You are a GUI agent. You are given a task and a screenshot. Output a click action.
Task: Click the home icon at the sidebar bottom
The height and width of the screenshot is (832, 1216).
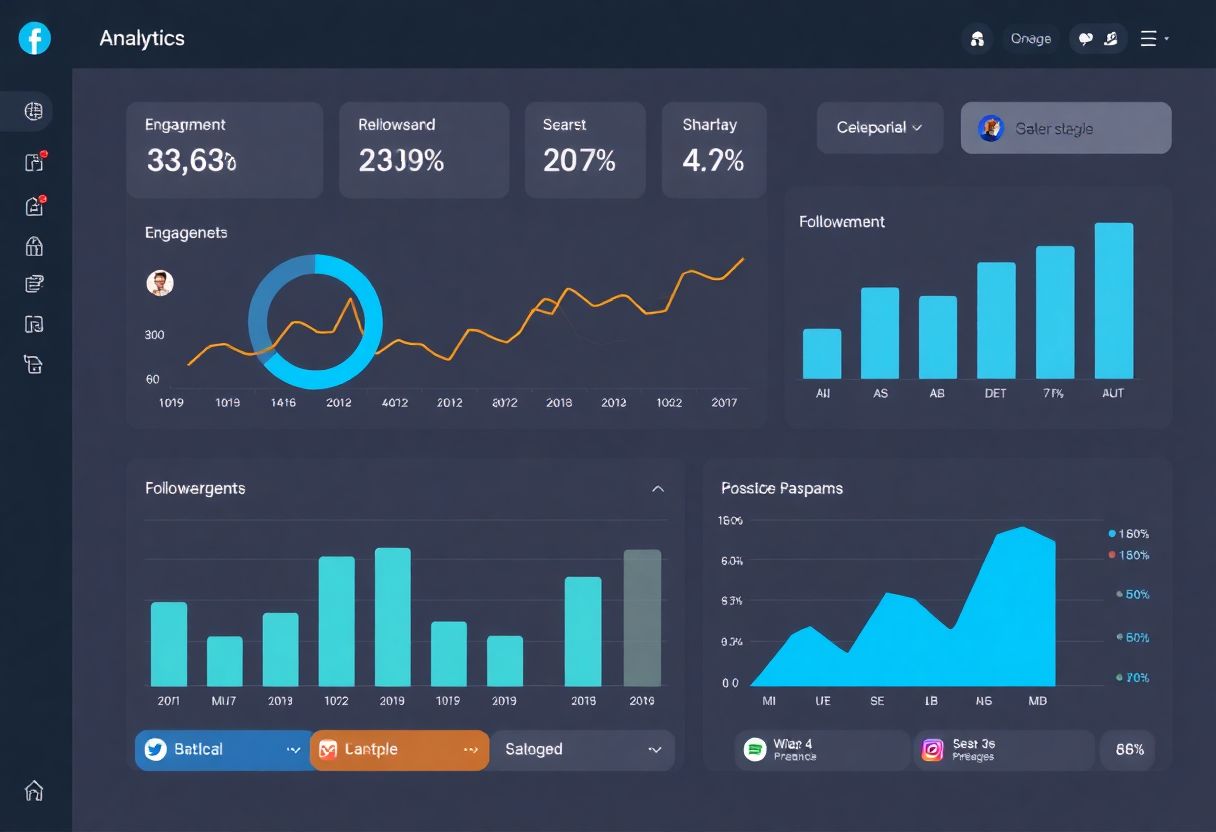34,791
